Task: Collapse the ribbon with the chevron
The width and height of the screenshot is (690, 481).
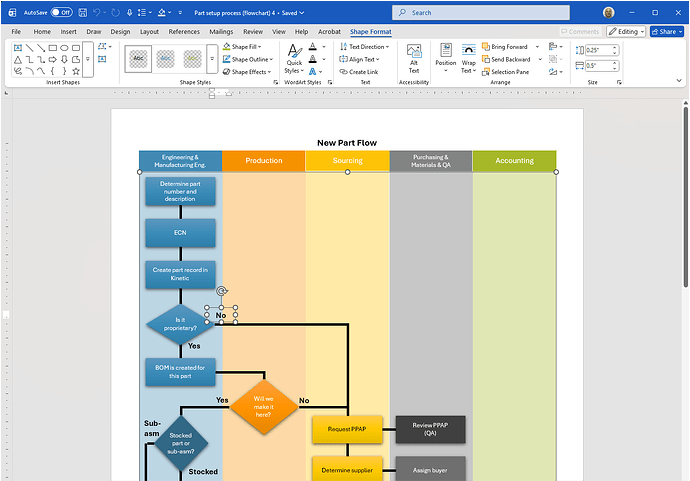Action: [x=679, y=81]
